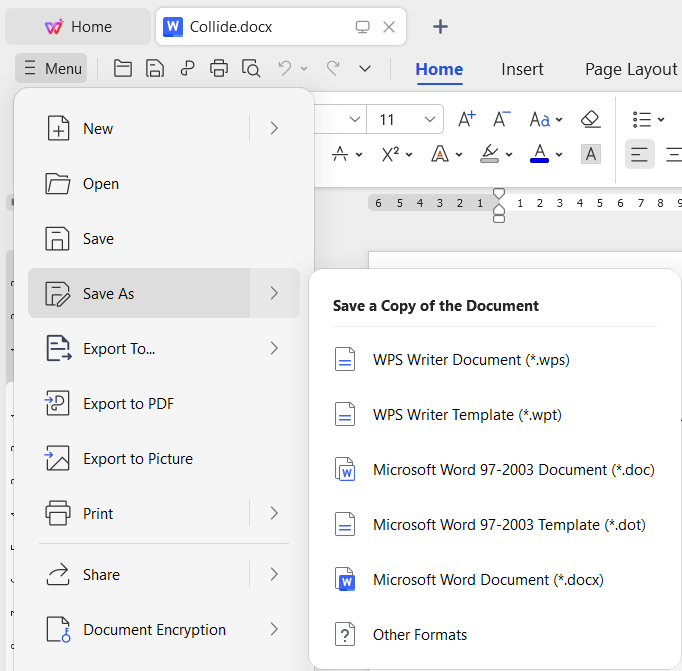Open the customize quick access toolbar dropdown
The width and height of the screenshot is (682, 671).
click(x=365, y=69)
